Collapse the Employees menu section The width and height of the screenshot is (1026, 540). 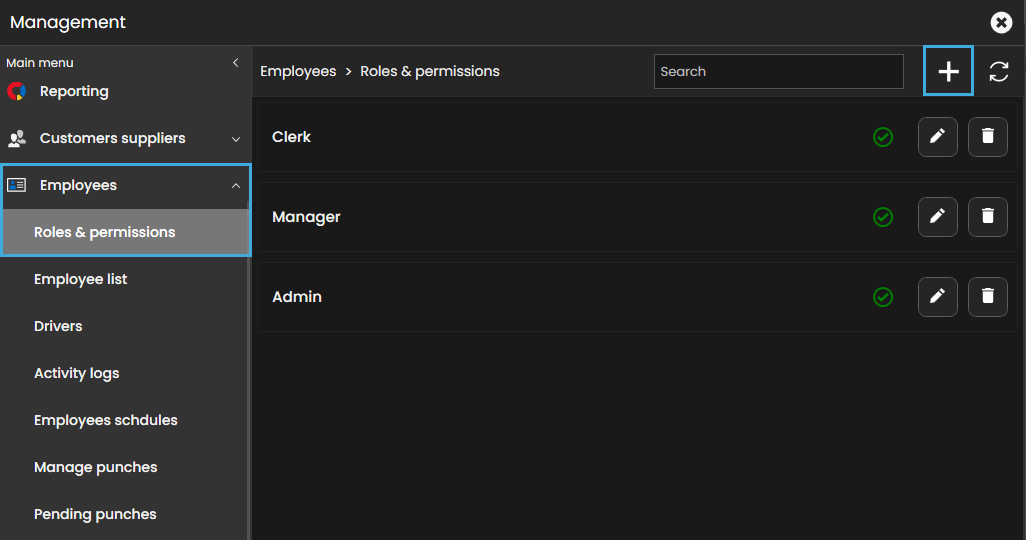coord(236,185)
